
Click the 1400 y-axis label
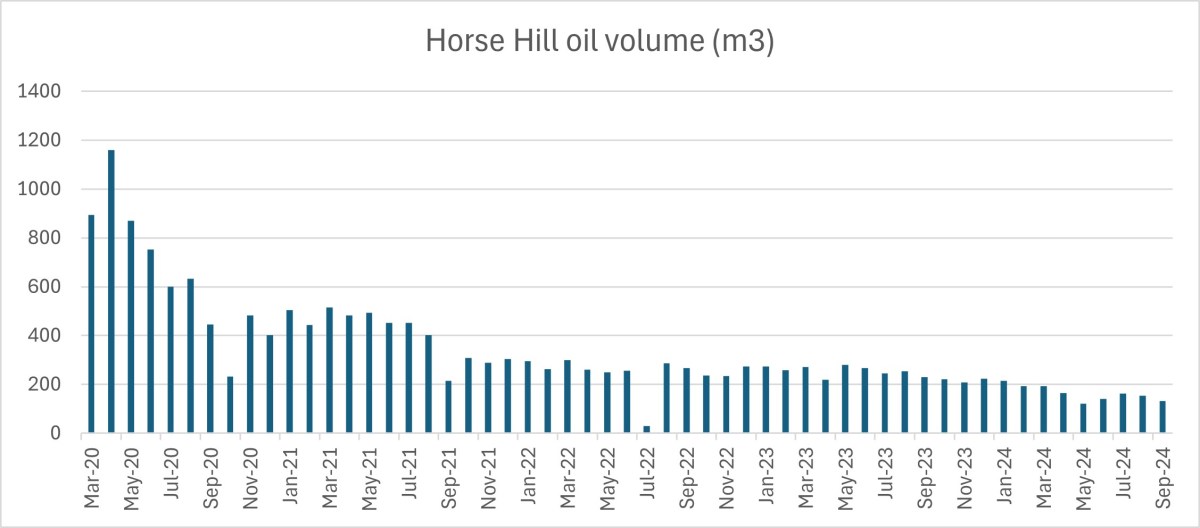click(x=42, y=92)
